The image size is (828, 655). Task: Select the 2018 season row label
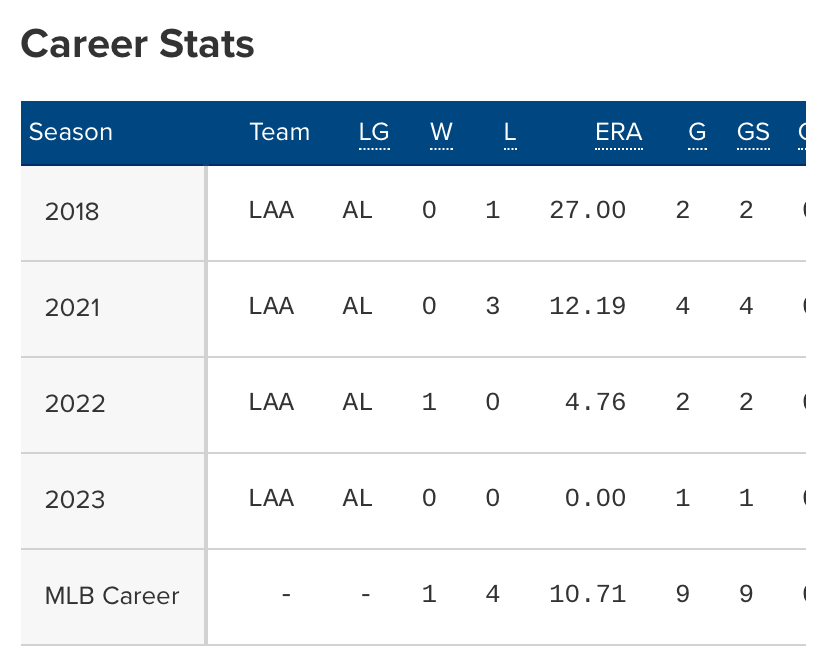tap(72, 212)
